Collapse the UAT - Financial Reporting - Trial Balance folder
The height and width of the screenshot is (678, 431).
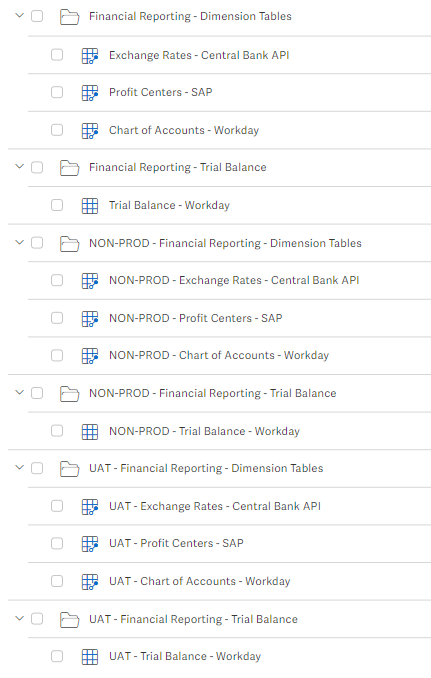19,619
